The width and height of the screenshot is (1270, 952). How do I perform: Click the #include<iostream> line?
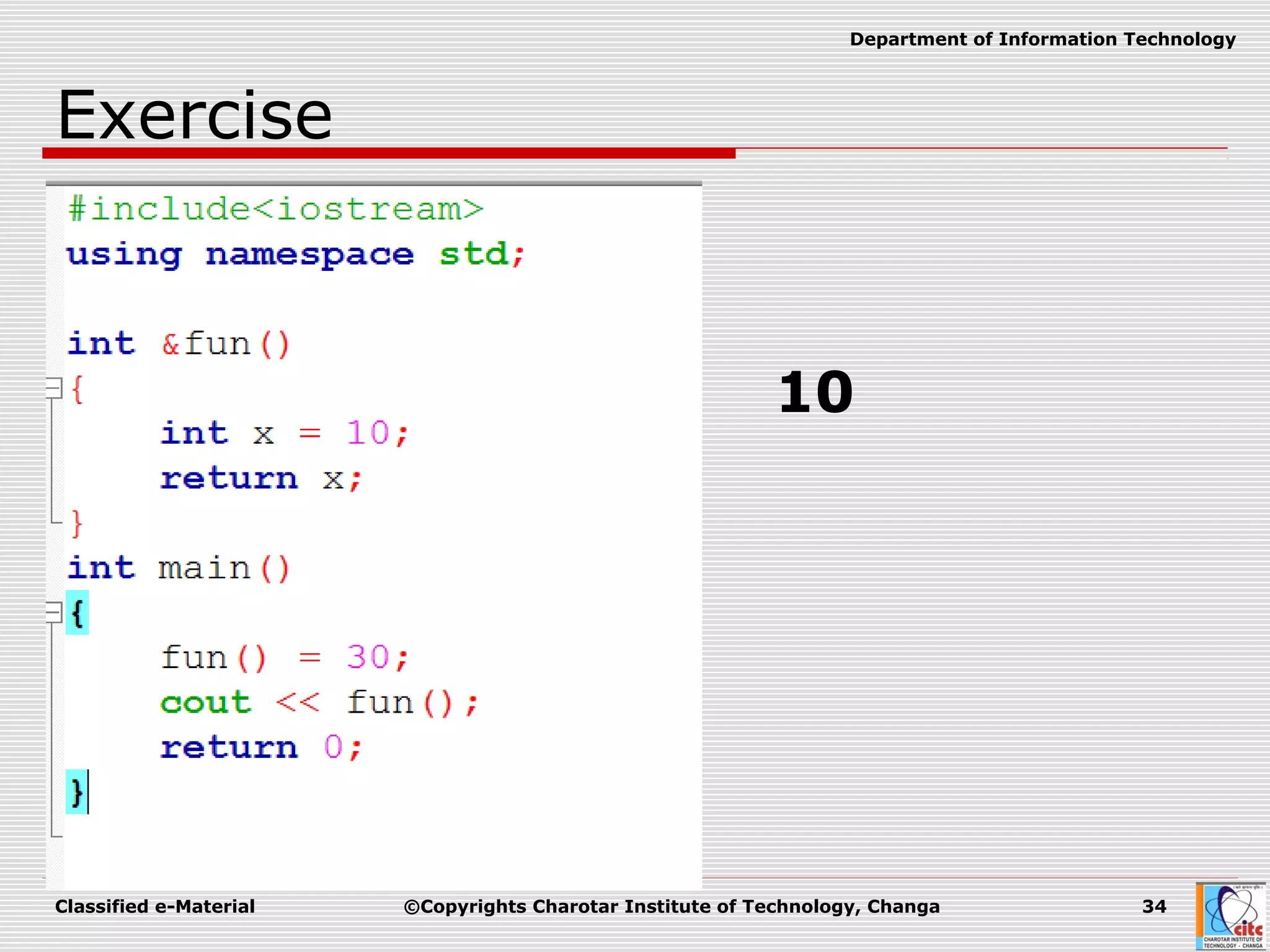pyautogui.click(x=275, y=209)
